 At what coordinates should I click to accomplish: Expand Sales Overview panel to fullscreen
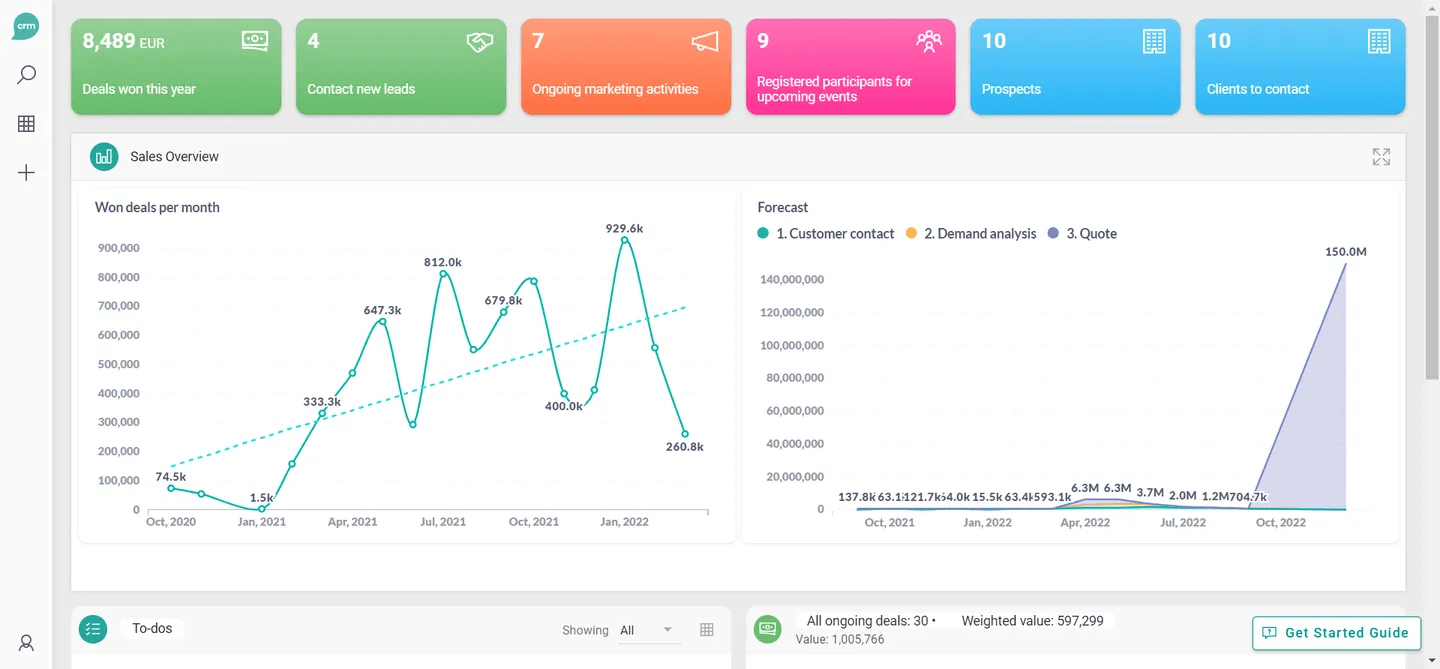coord(1381,157)
